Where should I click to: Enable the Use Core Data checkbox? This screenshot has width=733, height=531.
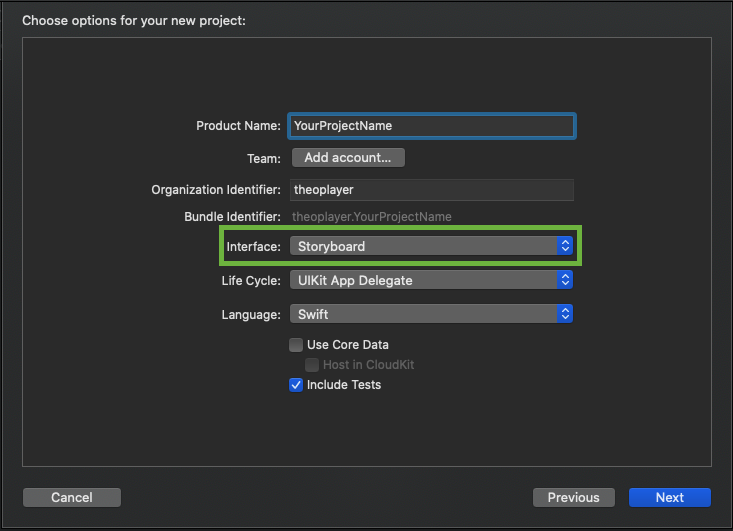[296, 345]
